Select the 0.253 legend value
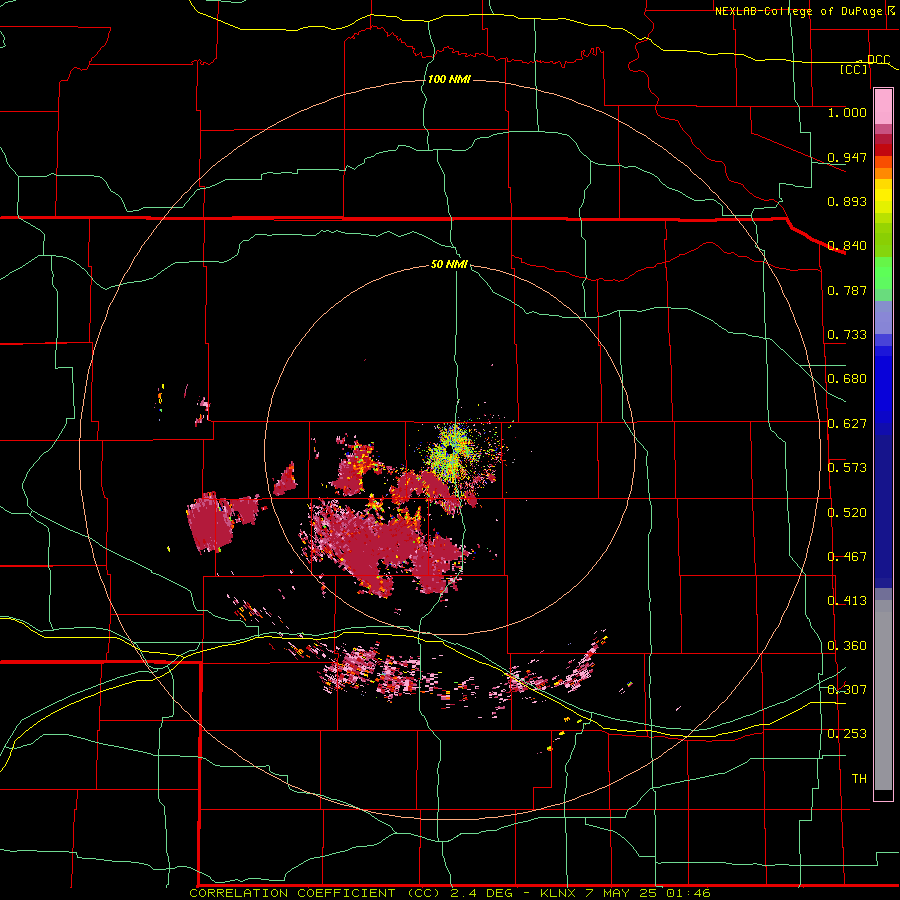 847,734
